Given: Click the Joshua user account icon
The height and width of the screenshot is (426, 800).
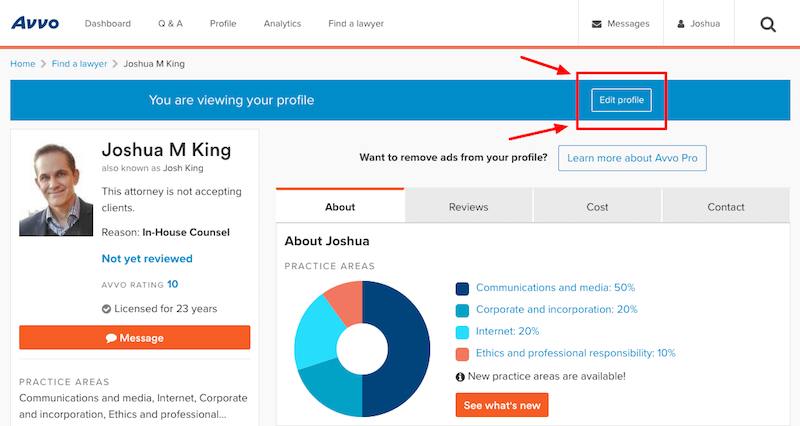Looking at the screenshot, I should tap(681, 24).
